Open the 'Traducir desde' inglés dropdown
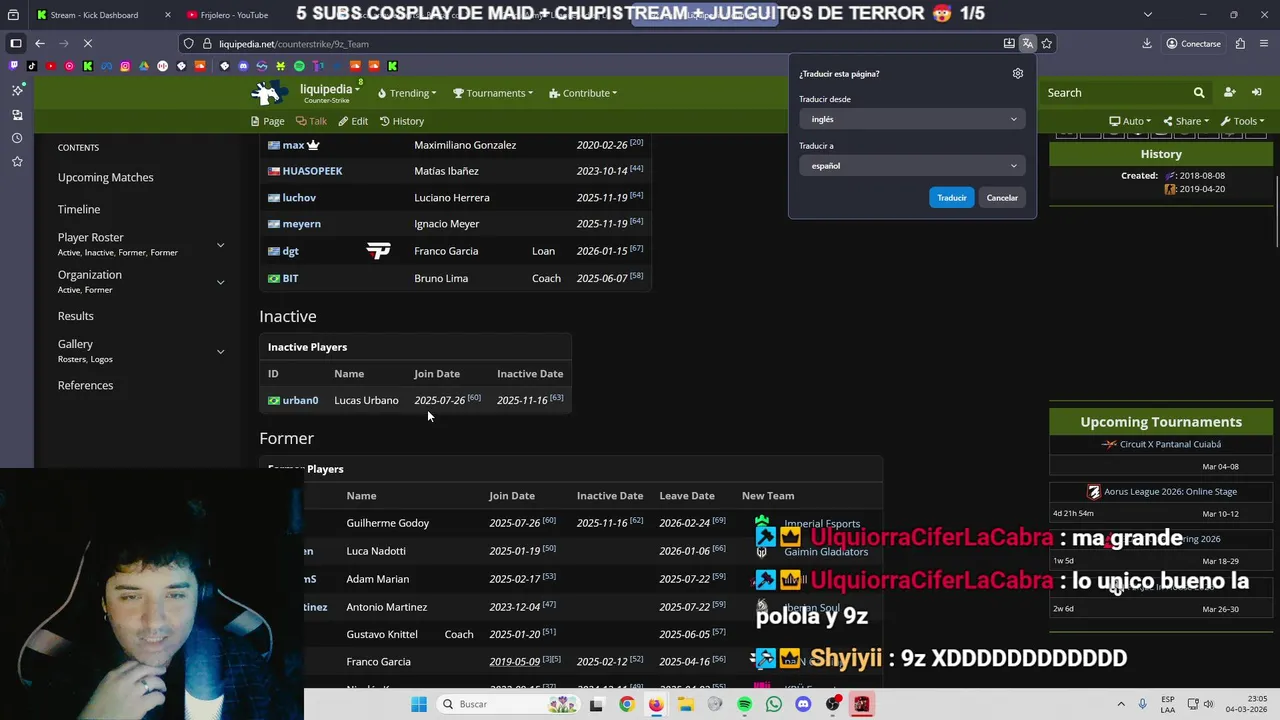 911,119
